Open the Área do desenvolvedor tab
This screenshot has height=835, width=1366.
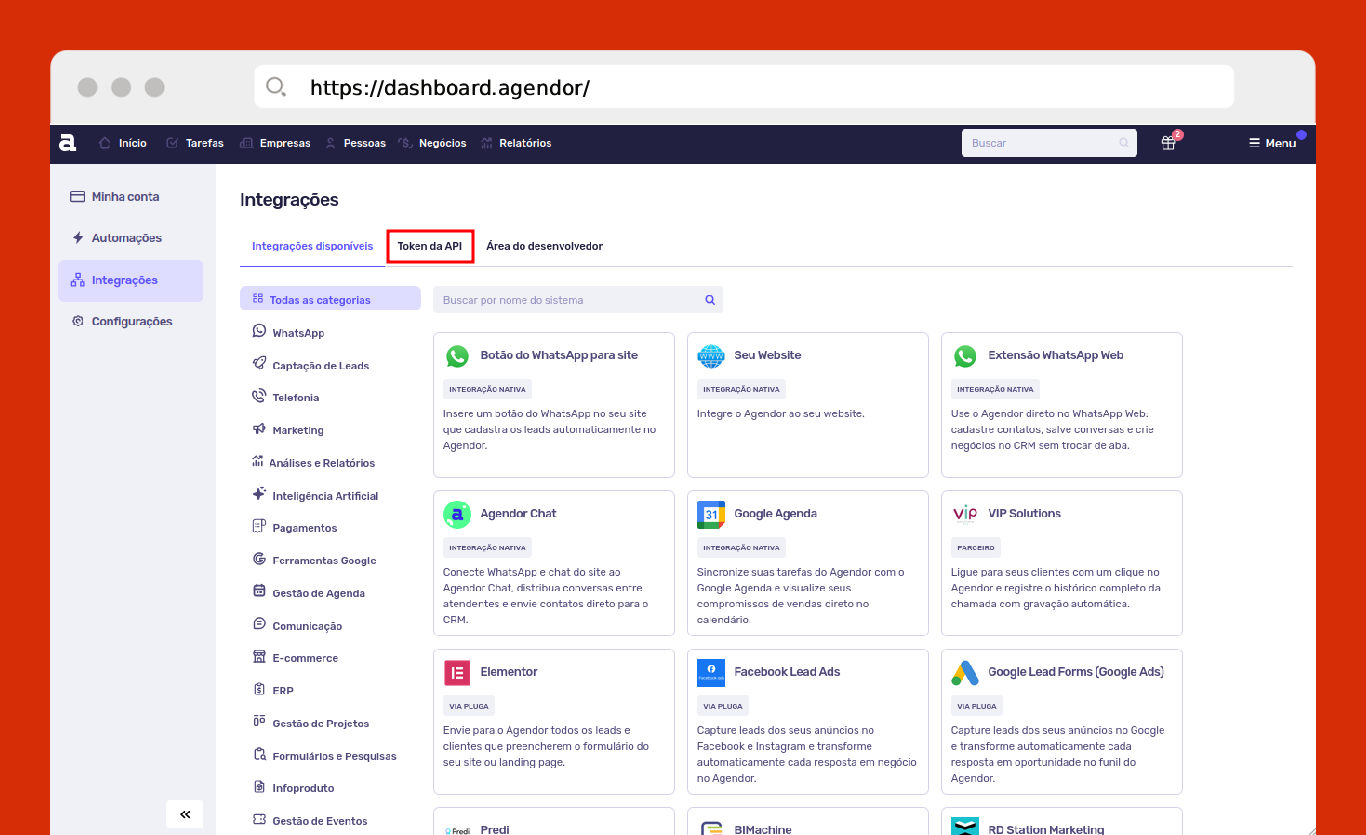click(x=544, y=246)
